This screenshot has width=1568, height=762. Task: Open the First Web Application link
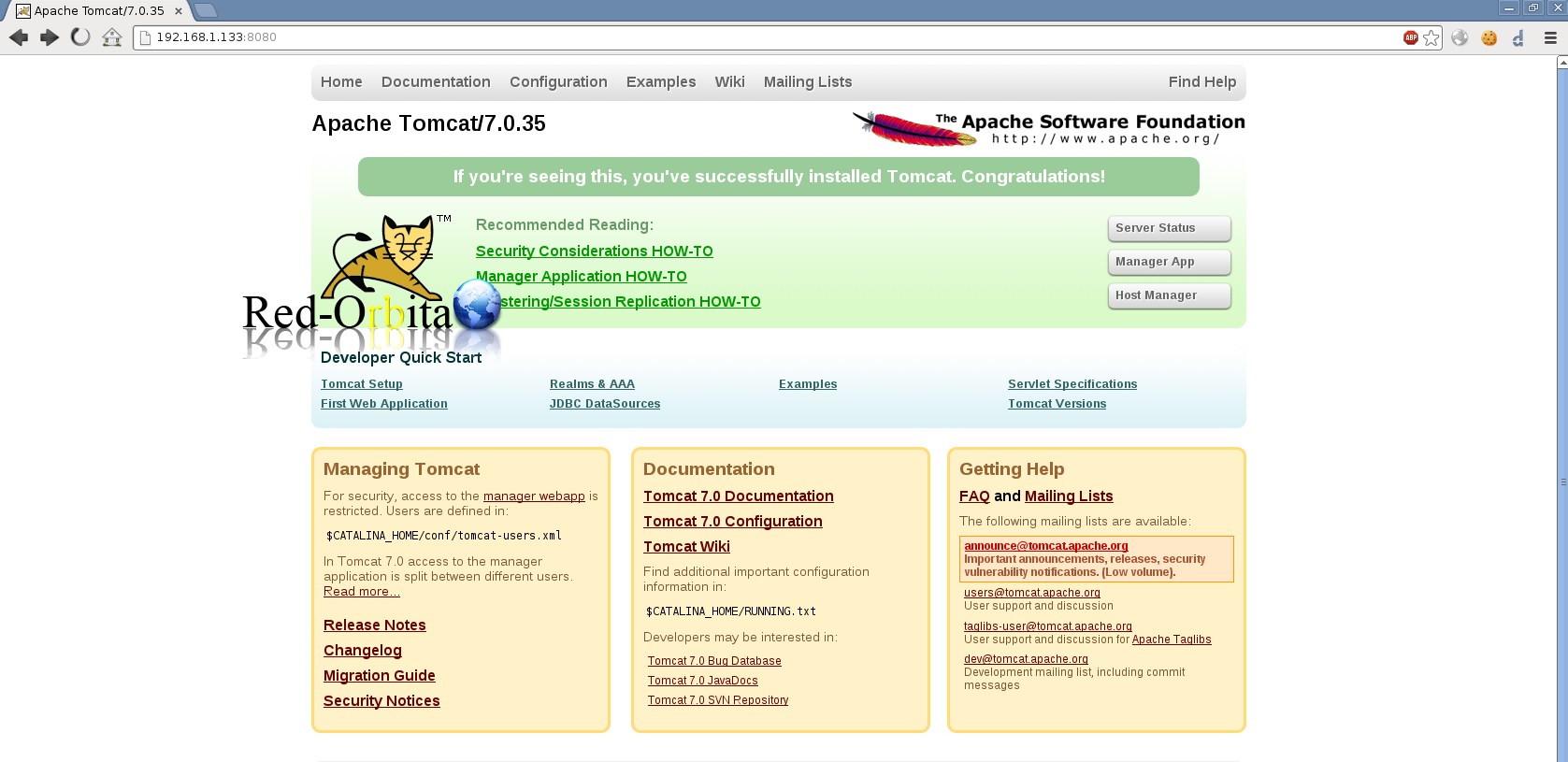[x=383, y=404]
